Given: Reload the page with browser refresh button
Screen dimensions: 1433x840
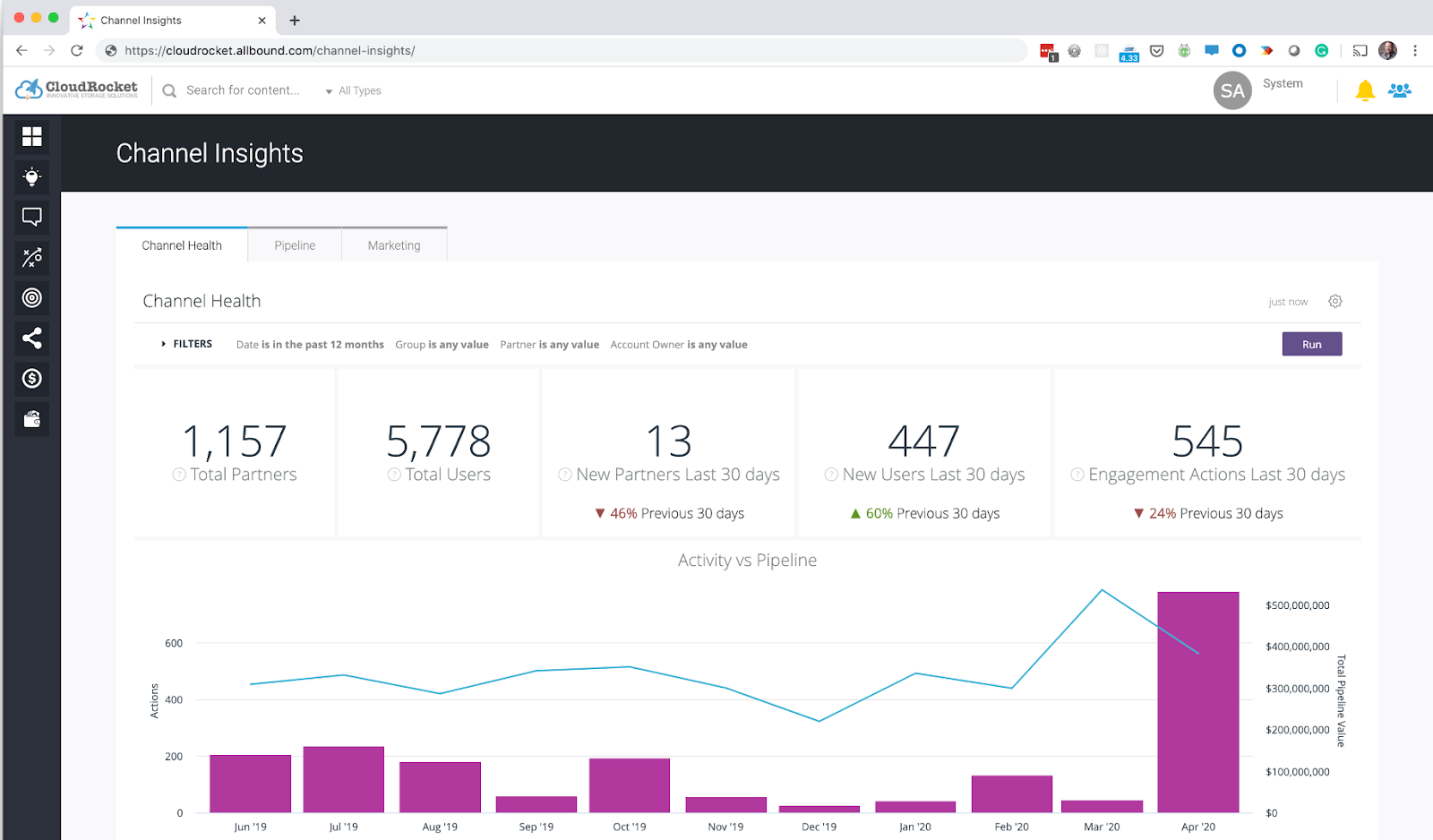Looking at the screenshot, I should pyautogui.click(x=77, y=51).
